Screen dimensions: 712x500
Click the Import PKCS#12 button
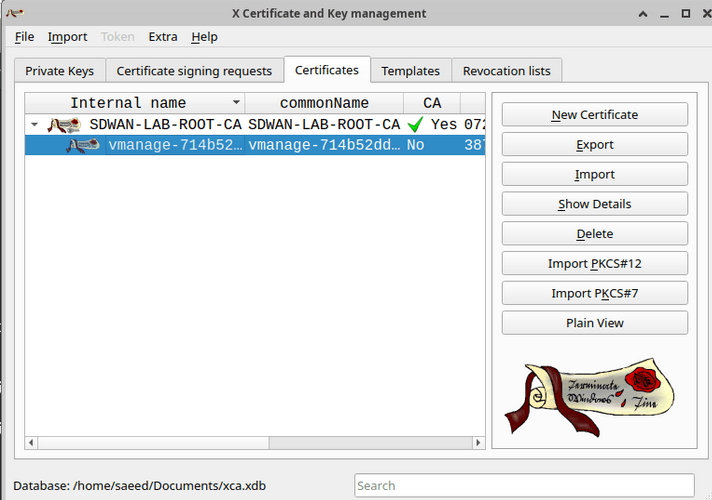[594, 264]
